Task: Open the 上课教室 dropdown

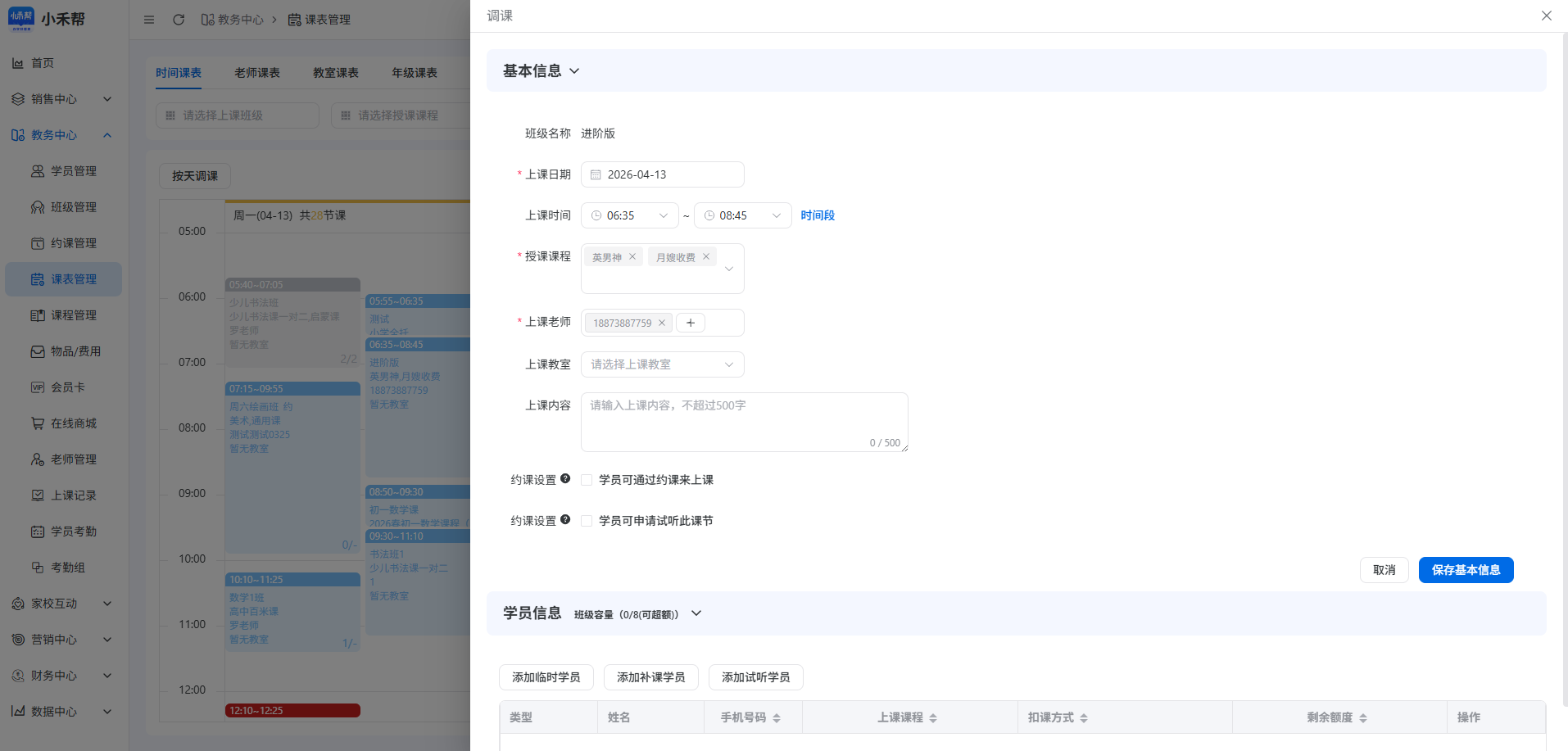Action: coord(662,364)
